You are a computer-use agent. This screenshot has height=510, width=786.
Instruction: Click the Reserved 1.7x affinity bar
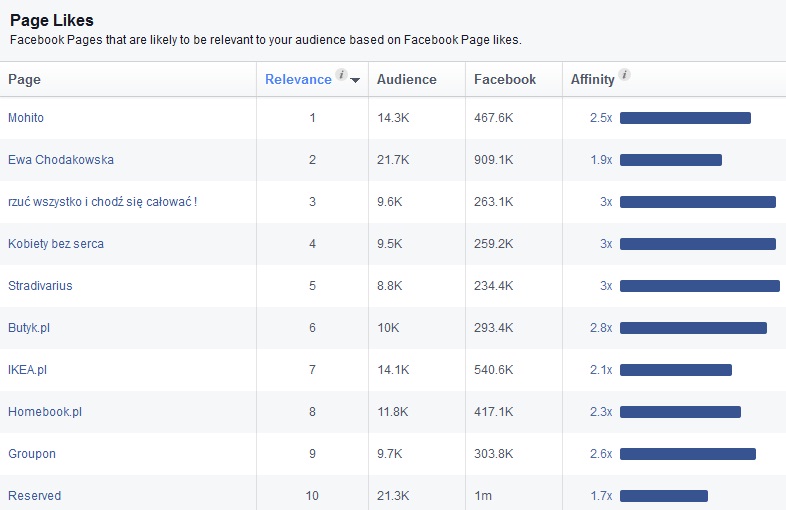pyautogui.click(x=663, y=496)
